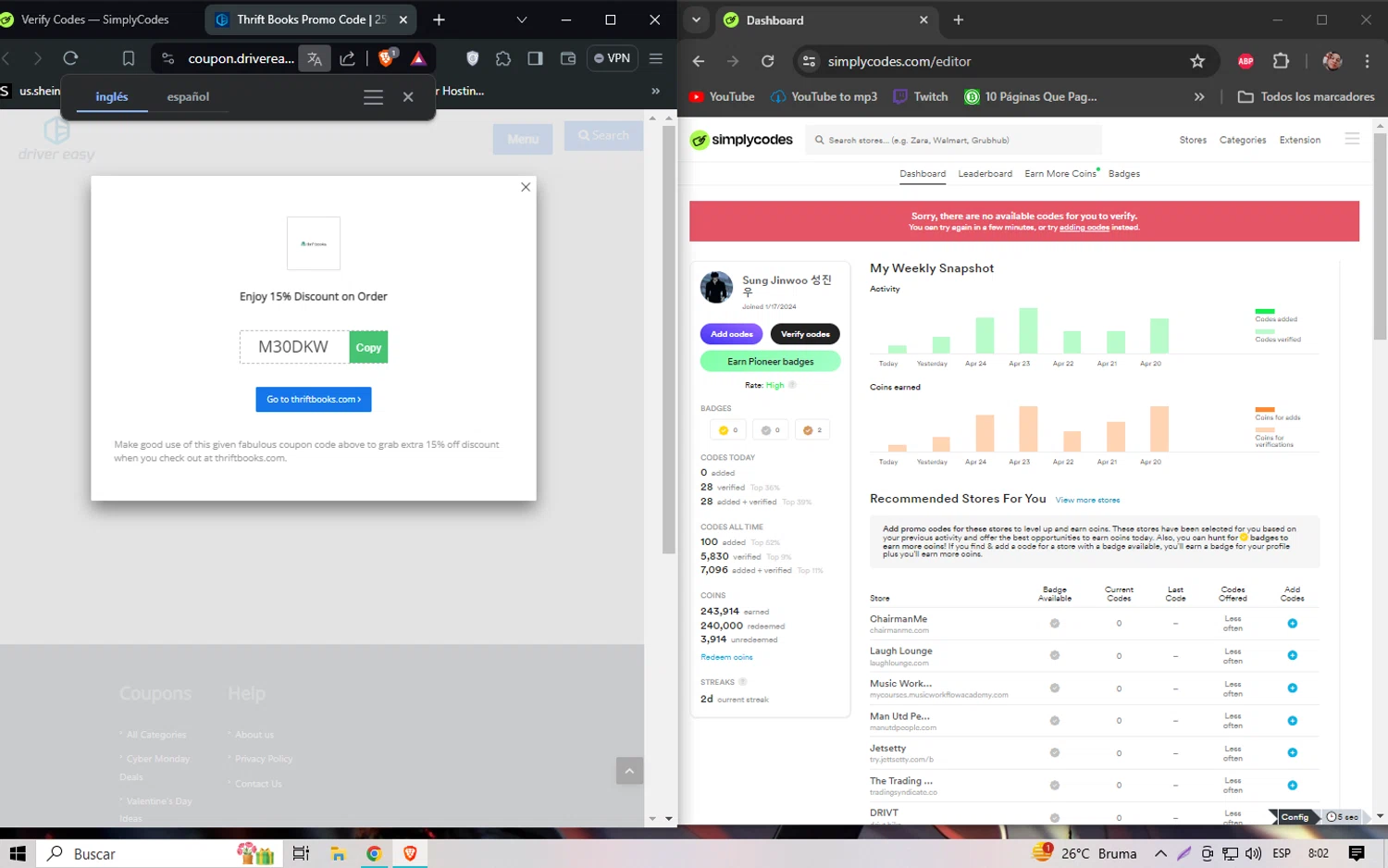Open the tab search dropdown in Chrome
This screenshot has width=1388, height=868.
(696, 20)
